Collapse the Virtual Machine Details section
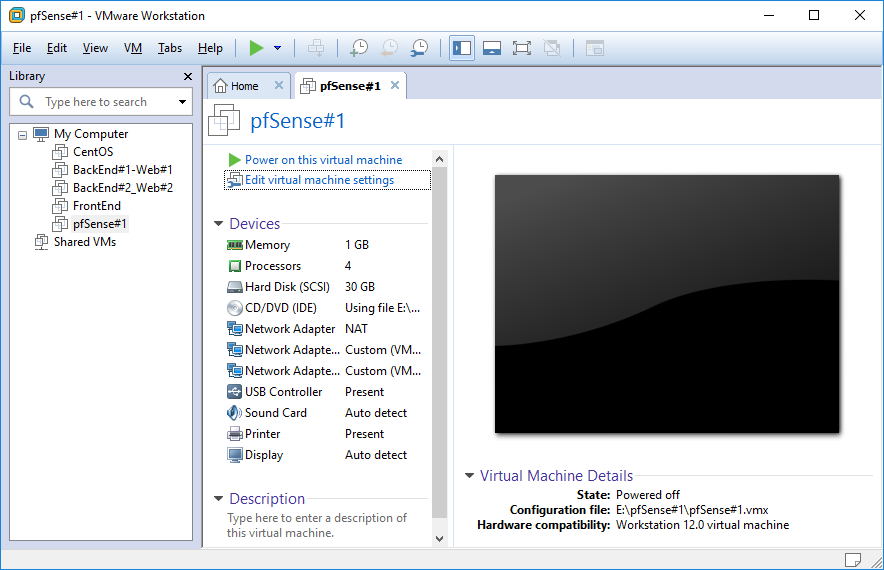The image size is (884, 570). pyautogui.click(x=469, y=475)
